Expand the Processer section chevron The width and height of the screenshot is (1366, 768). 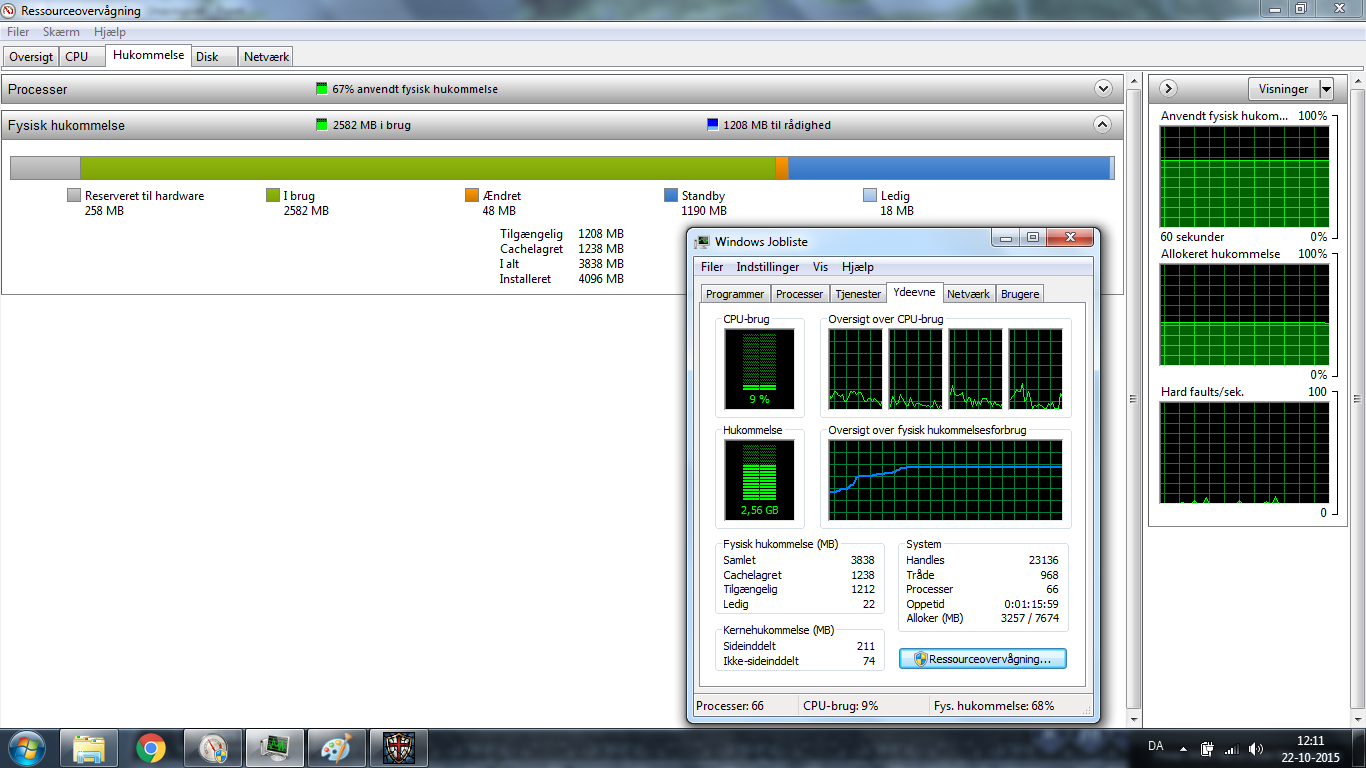pos(1103,89)
